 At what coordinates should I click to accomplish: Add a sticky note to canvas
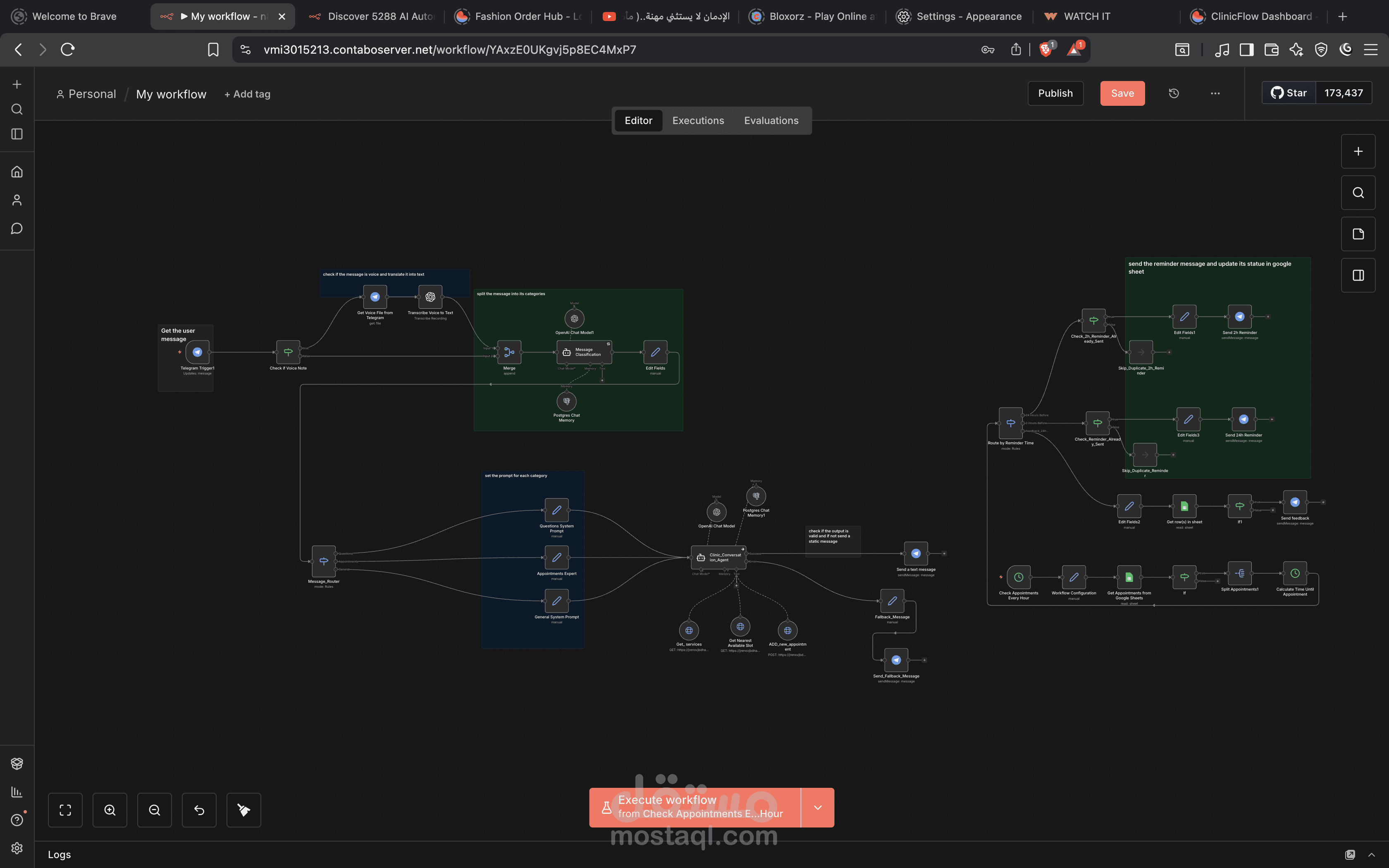(x=1358, y=234)
